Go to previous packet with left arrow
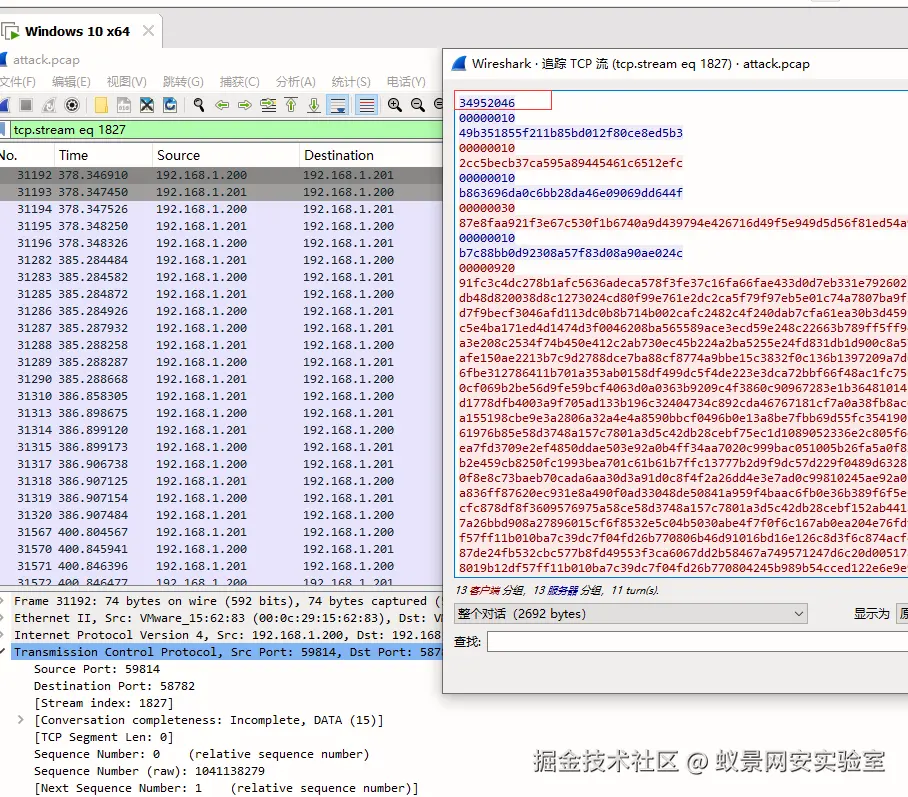Screen dimensions: 908x797 (222, 105)
